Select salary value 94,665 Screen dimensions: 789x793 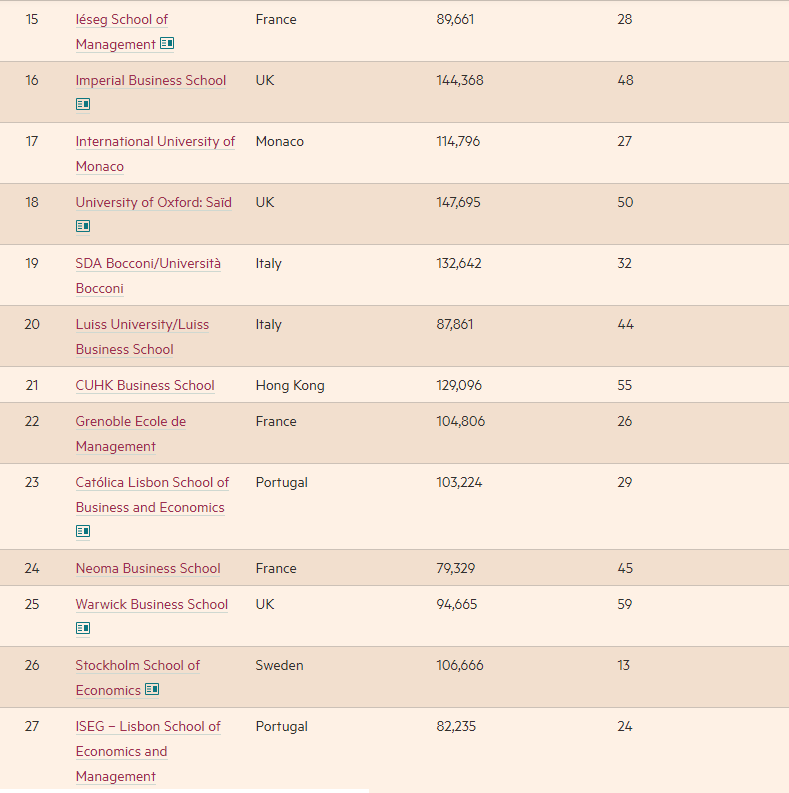point(457,604)
